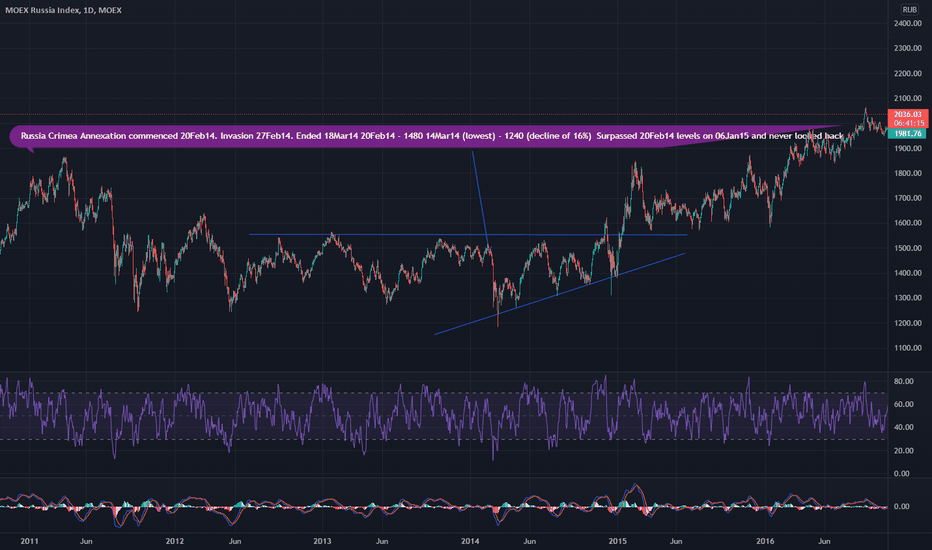Click the 20.00 RSI scale label

903,451
